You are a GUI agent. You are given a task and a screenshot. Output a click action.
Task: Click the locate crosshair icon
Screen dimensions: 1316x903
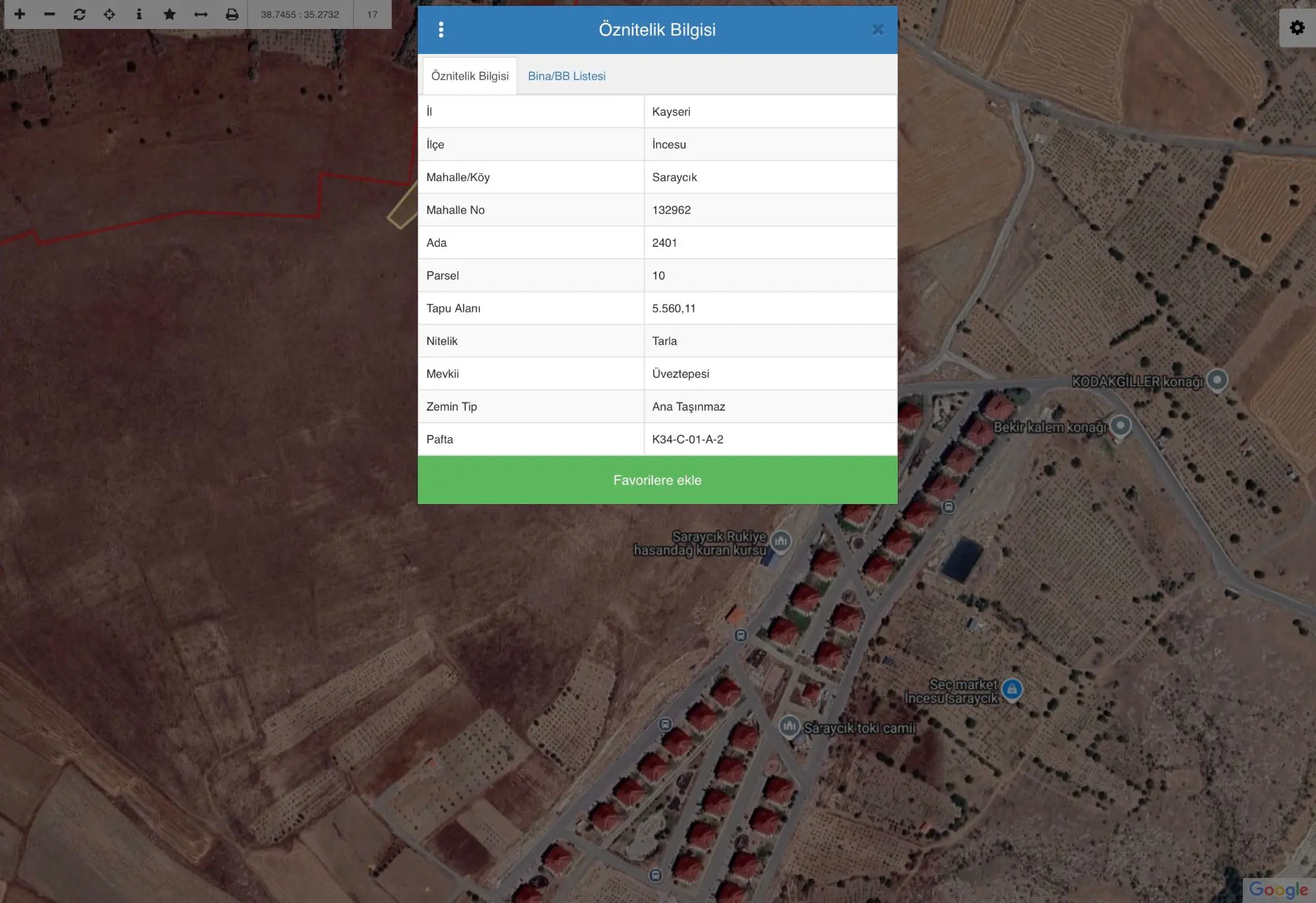tap(109, 14)
